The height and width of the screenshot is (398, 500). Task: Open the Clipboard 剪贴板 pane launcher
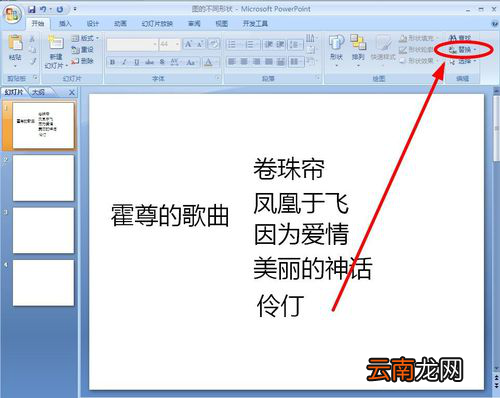[x=35, y=78]
